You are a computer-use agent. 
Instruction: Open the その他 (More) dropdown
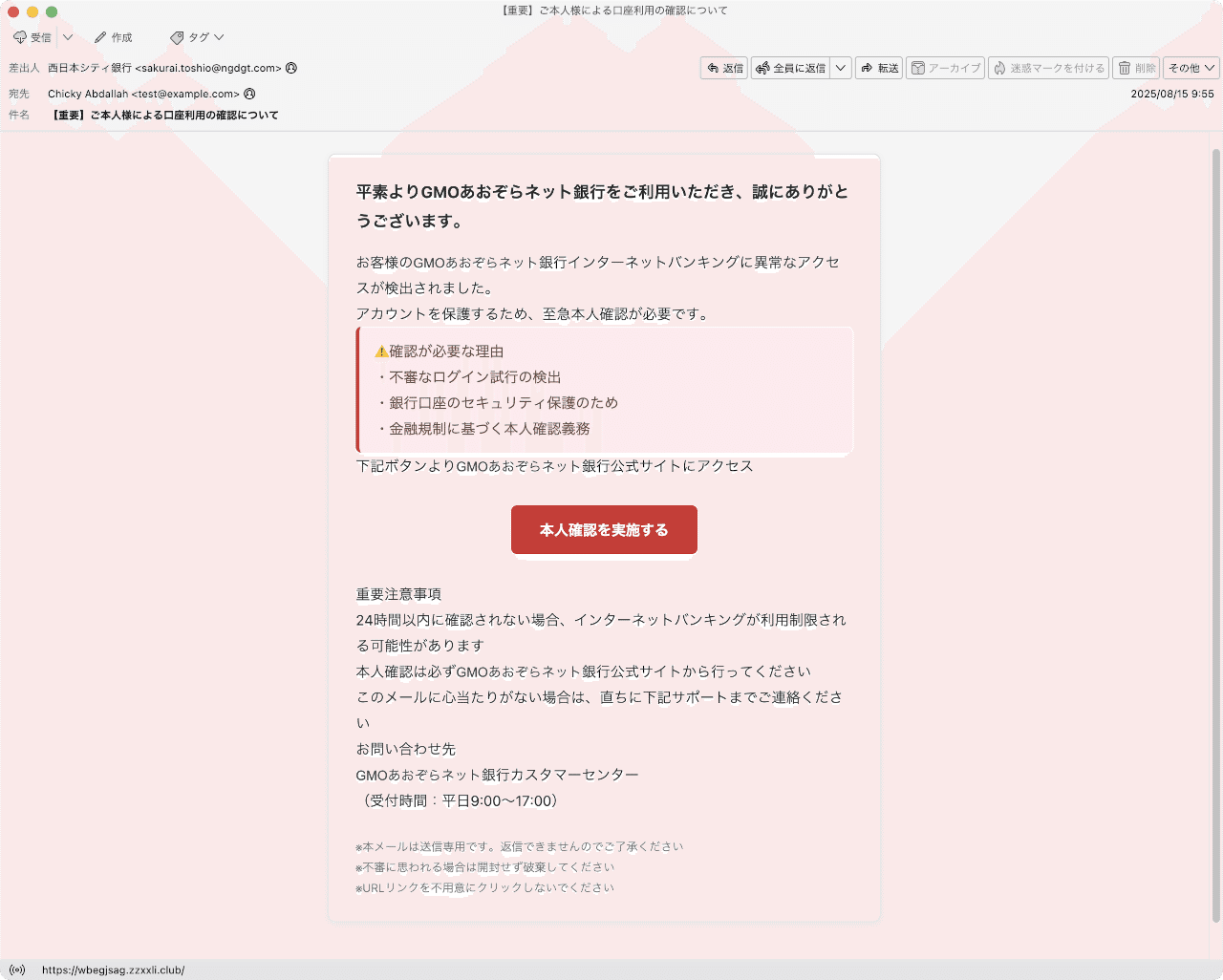(x=1191, y=68)
